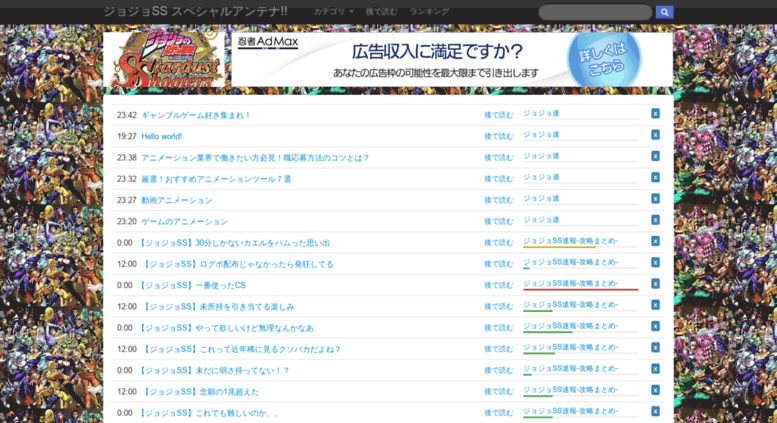
Task: Remove the 30分しかないカエル row via X icon
Action: point(655,242)
